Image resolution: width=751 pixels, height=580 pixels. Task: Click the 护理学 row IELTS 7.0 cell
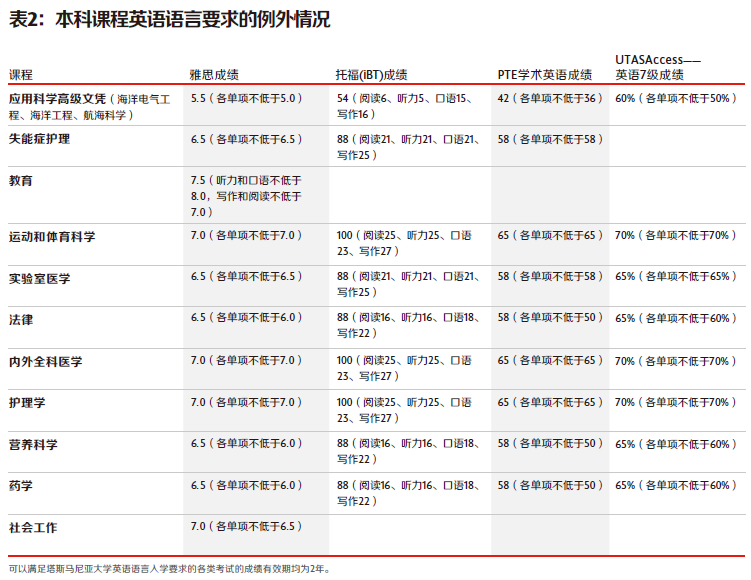click(x=246, y=402)
